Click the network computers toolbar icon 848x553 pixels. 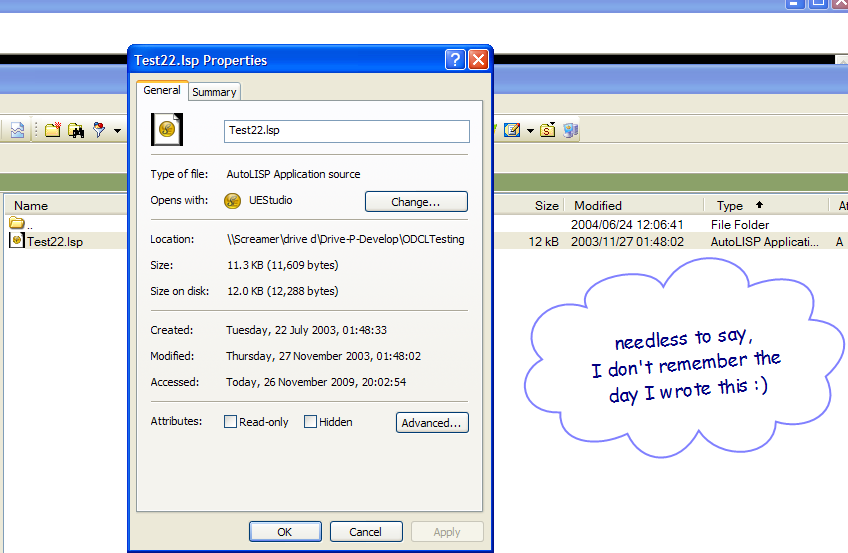tap(571, 130)
